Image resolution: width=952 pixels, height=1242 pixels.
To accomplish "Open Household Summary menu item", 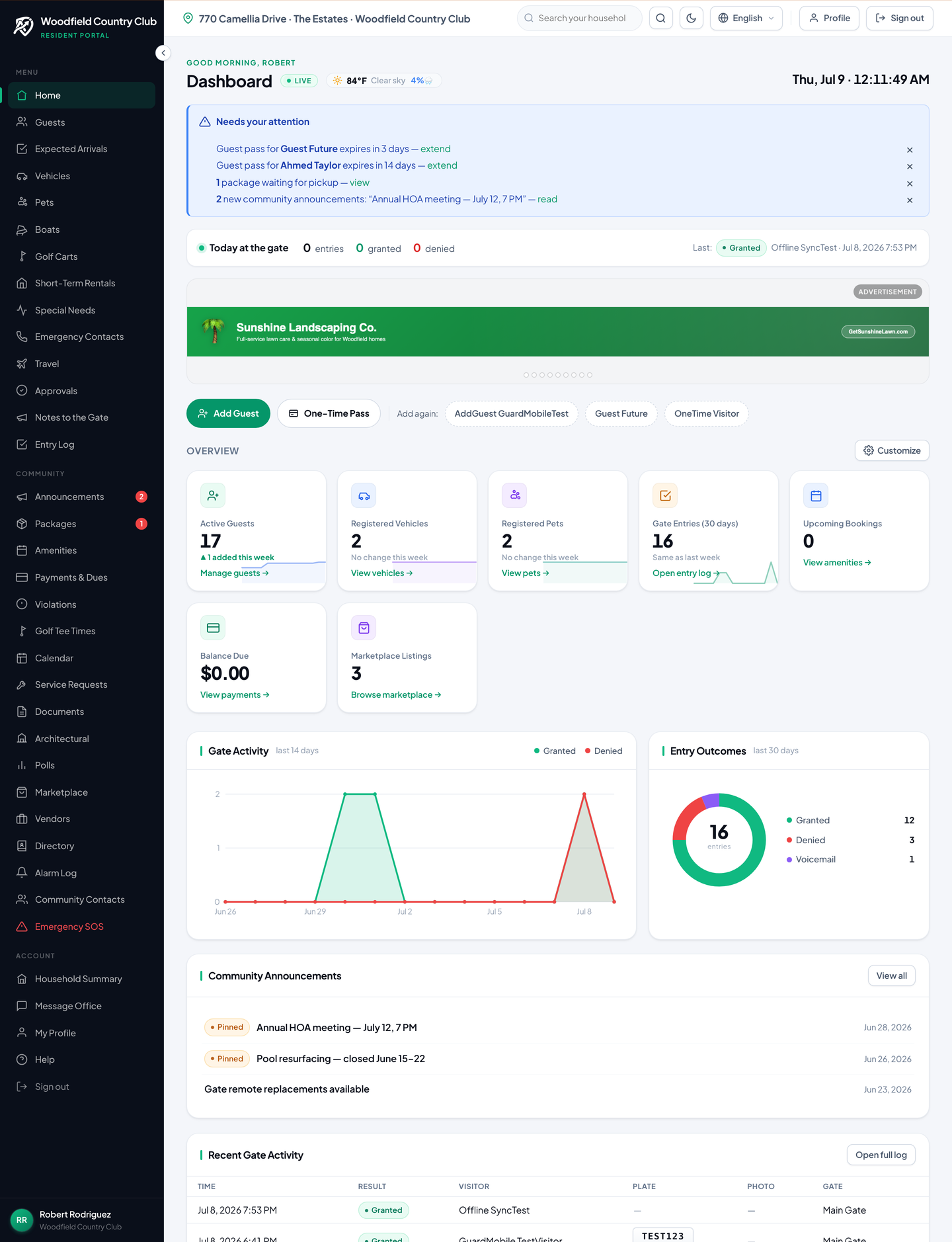I will tap(82, 979).
